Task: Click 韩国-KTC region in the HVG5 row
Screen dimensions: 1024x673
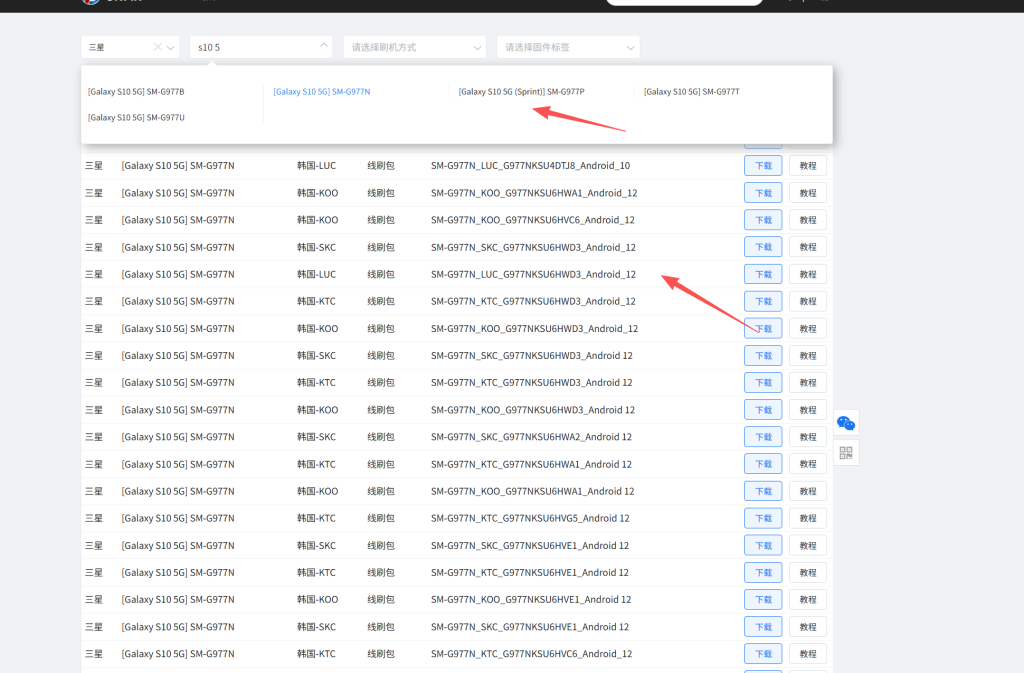Action: click(316, 518)
